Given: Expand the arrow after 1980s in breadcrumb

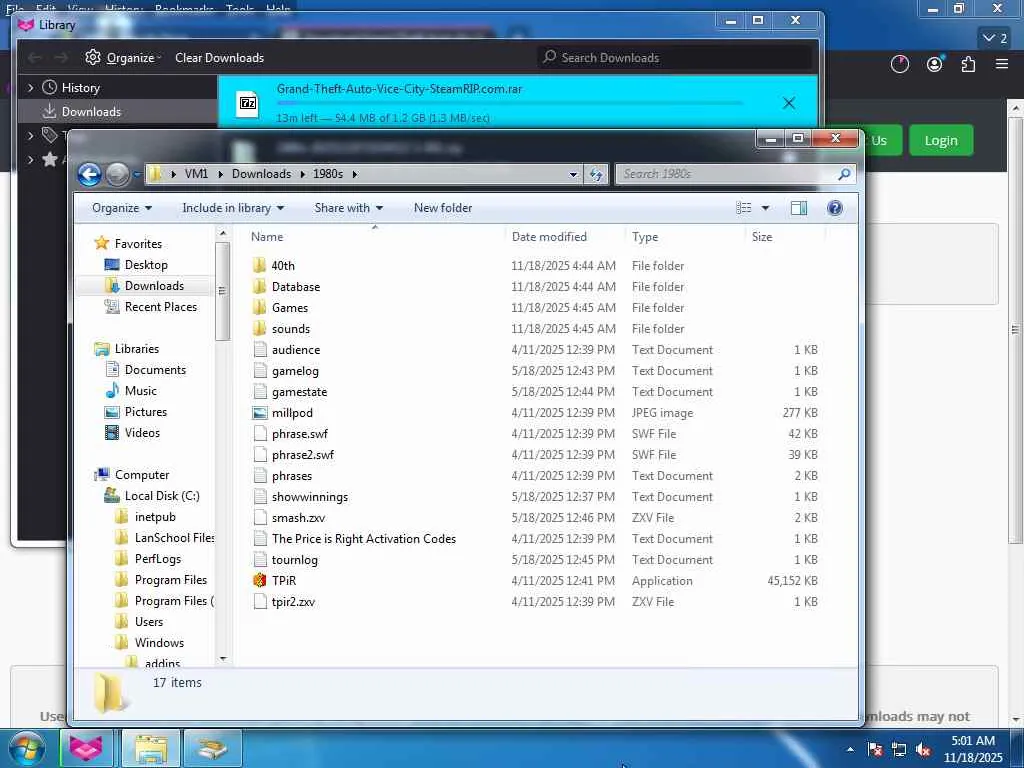Looking at the screenshot, I should pos(355,174).
